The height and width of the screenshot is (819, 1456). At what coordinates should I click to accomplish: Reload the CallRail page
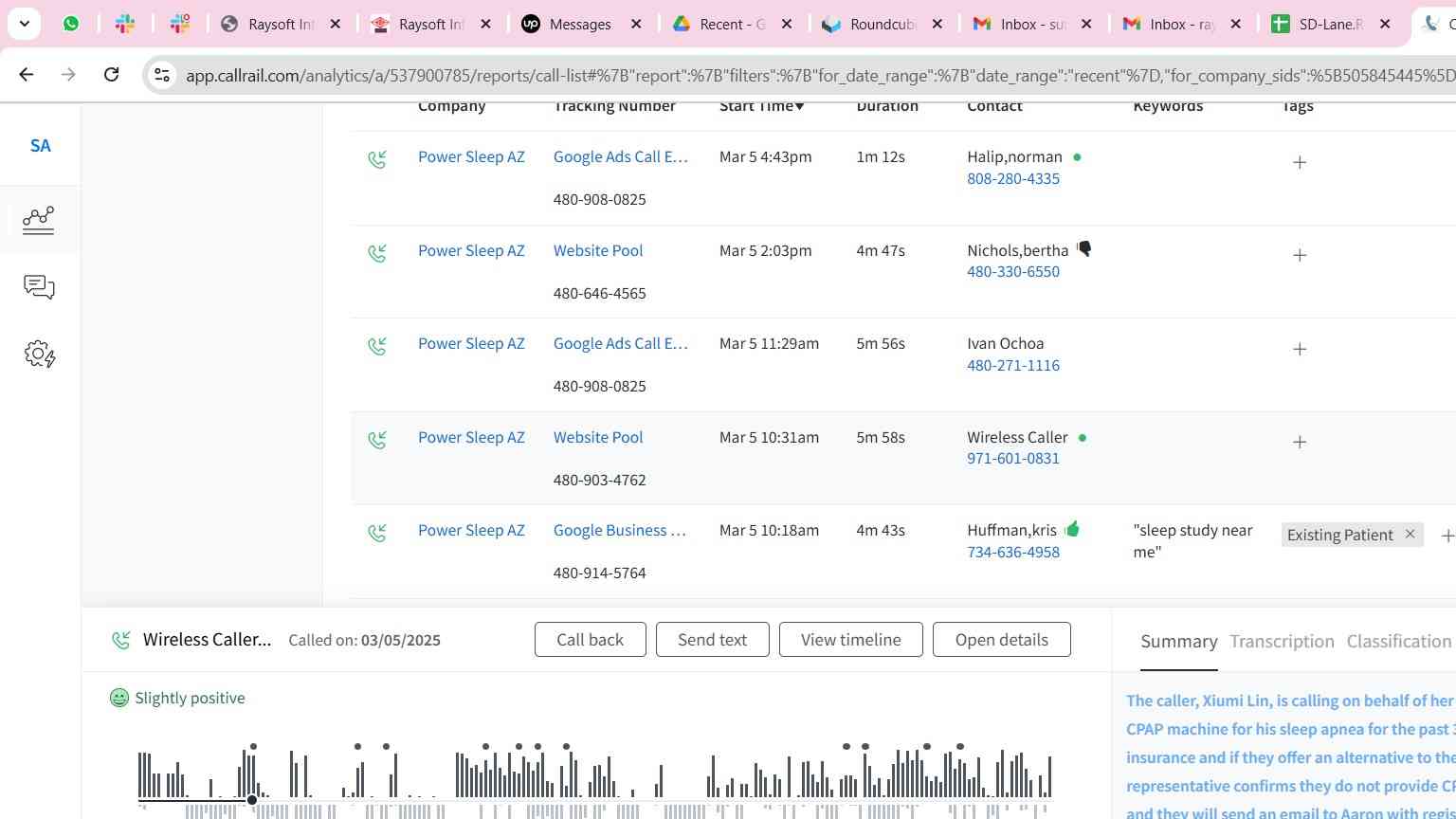[x=111, y=74]
